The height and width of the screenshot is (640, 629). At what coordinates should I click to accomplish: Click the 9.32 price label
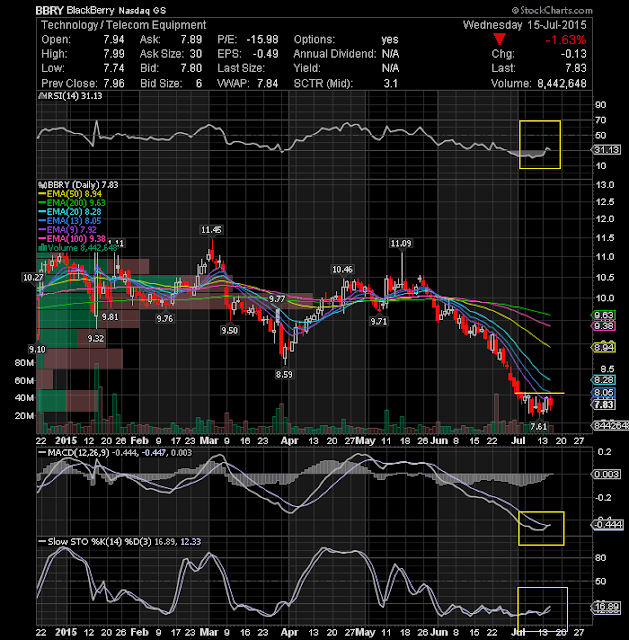[96, 338]
